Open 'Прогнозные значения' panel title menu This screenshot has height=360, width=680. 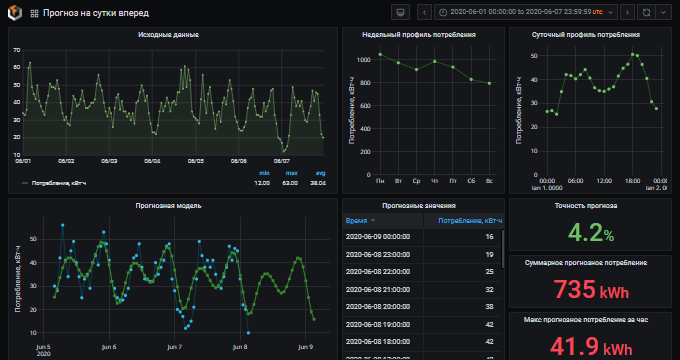tap(419, 206)
